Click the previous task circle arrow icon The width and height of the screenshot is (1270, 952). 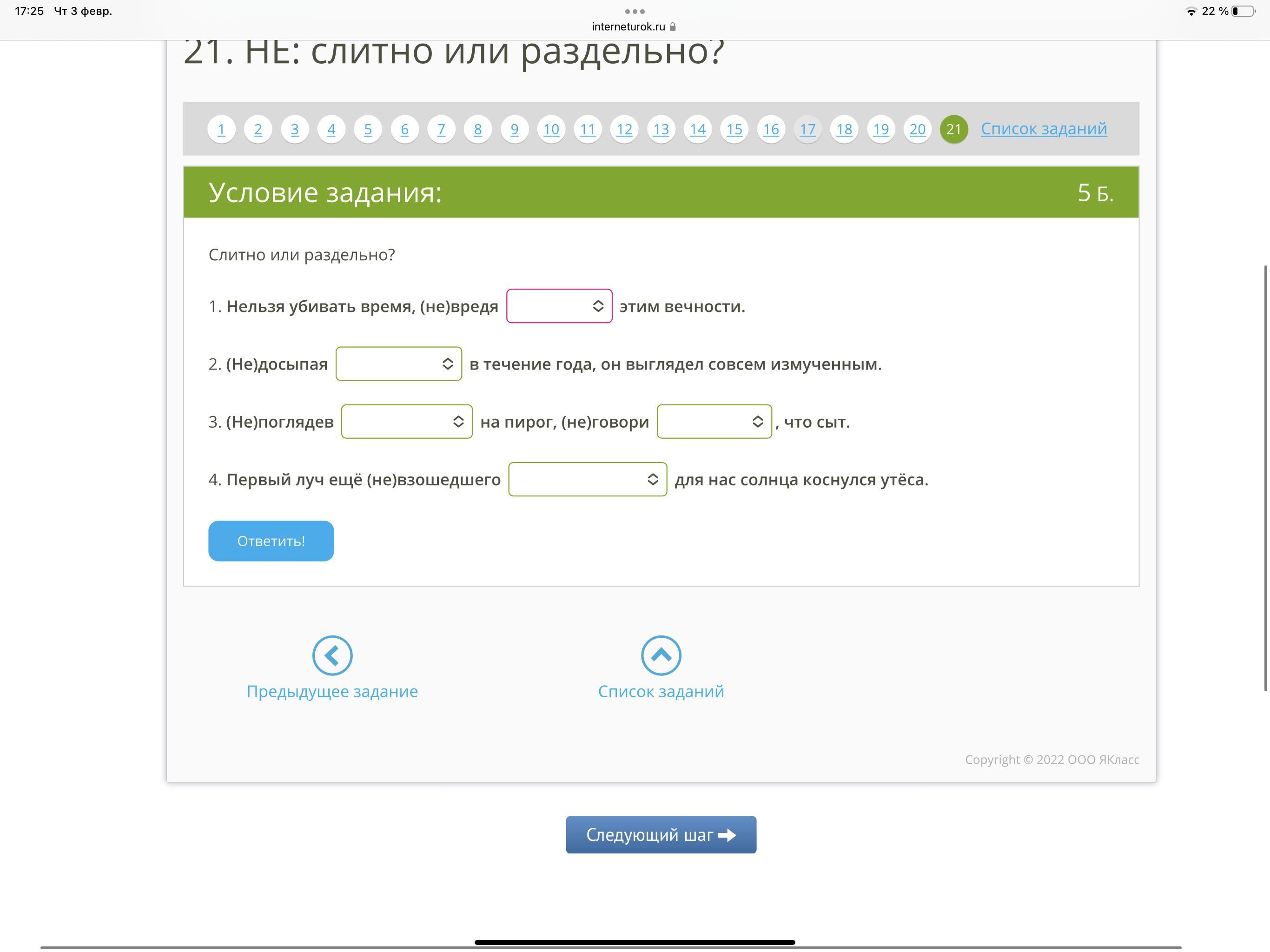(332, 655)
